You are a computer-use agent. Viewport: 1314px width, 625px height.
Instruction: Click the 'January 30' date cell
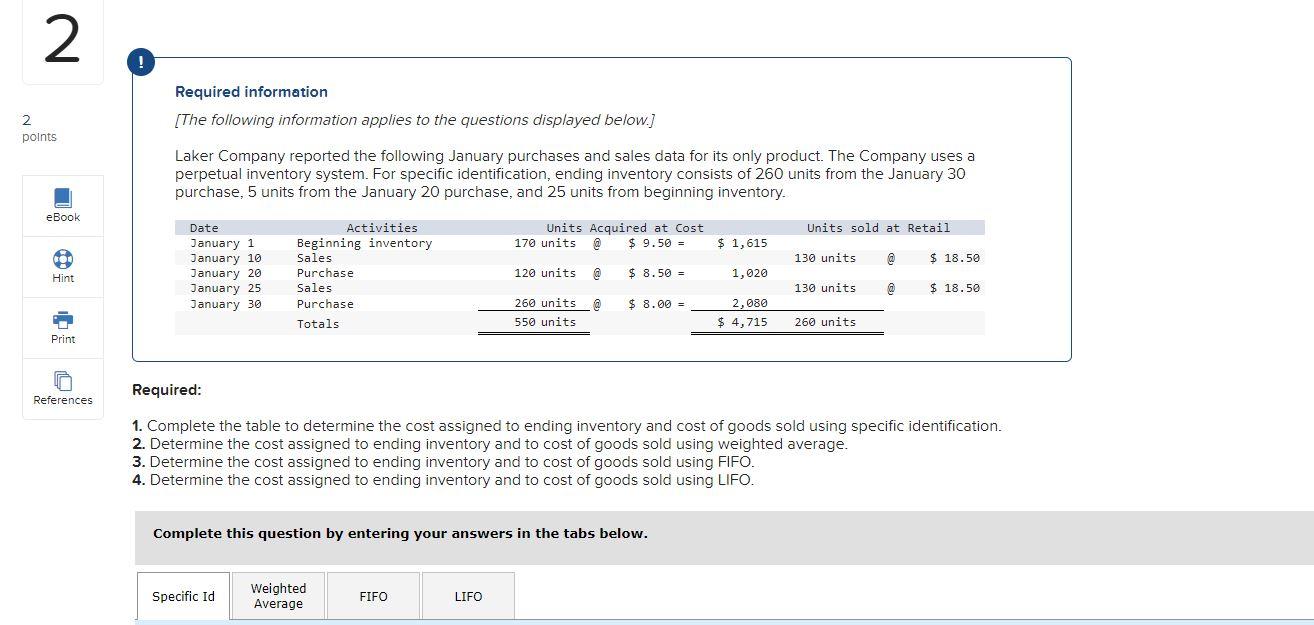[225, 304]
